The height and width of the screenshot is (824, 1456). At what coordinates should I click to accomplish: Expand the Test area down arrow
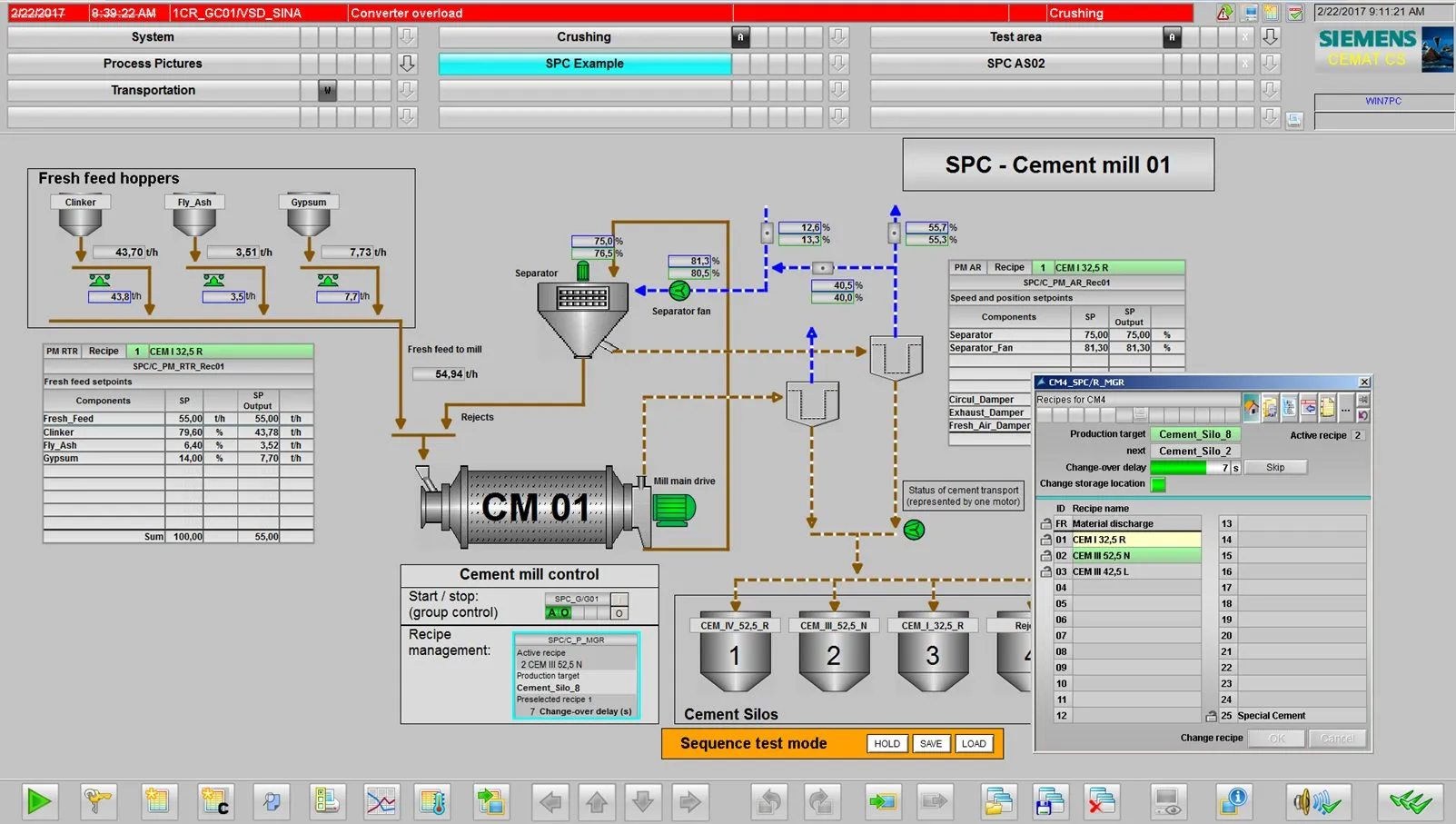[1270, 37]
